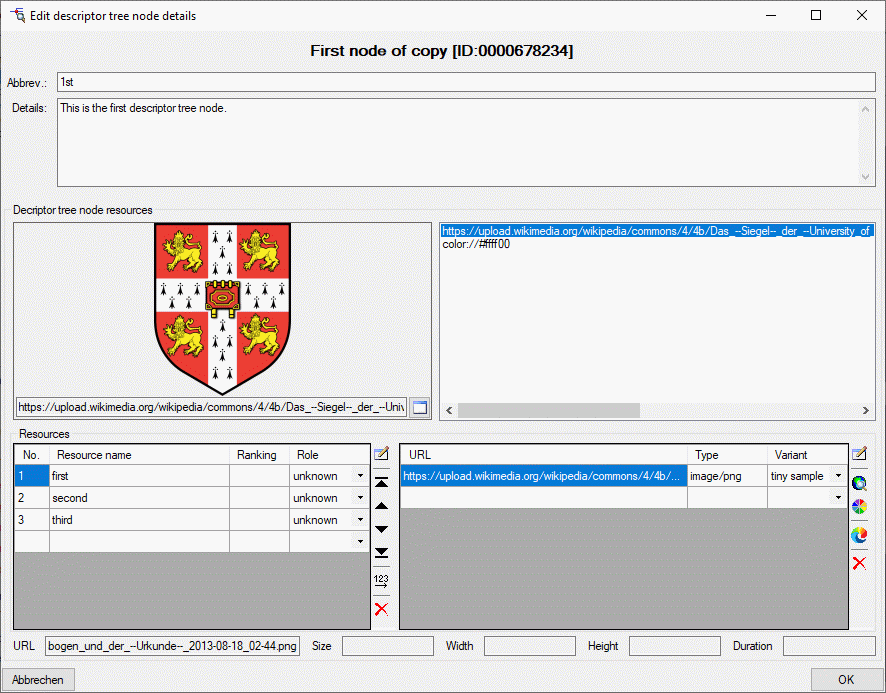Select resource row 'first'
The height and width of the screenshot is (693, 886).
[x=192, y=476]
